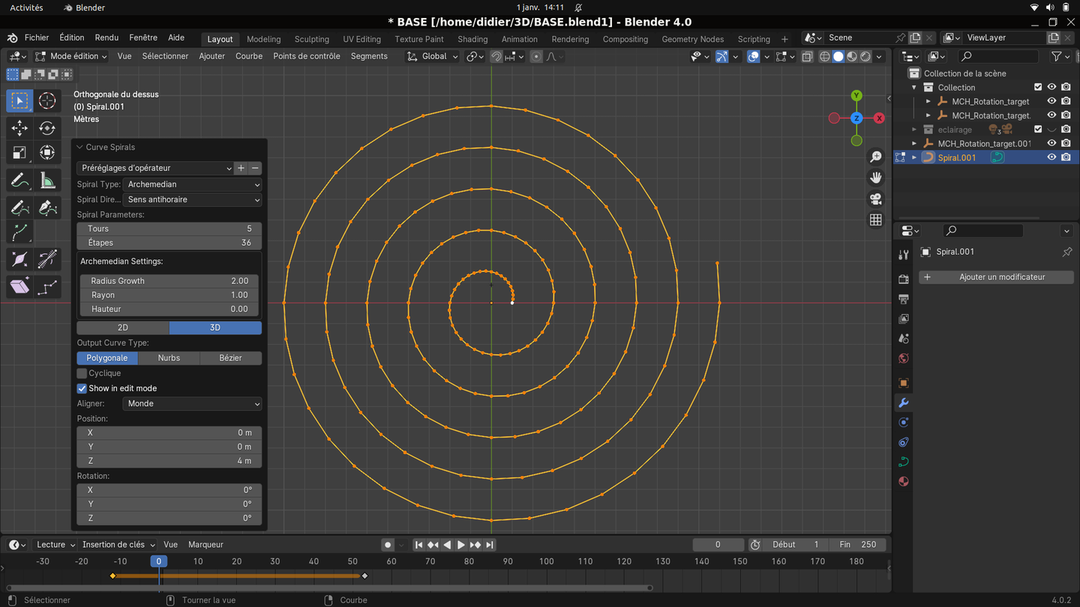Uncheck Show in edit mode
The image size is (1080, 607).
coord(82,388)
